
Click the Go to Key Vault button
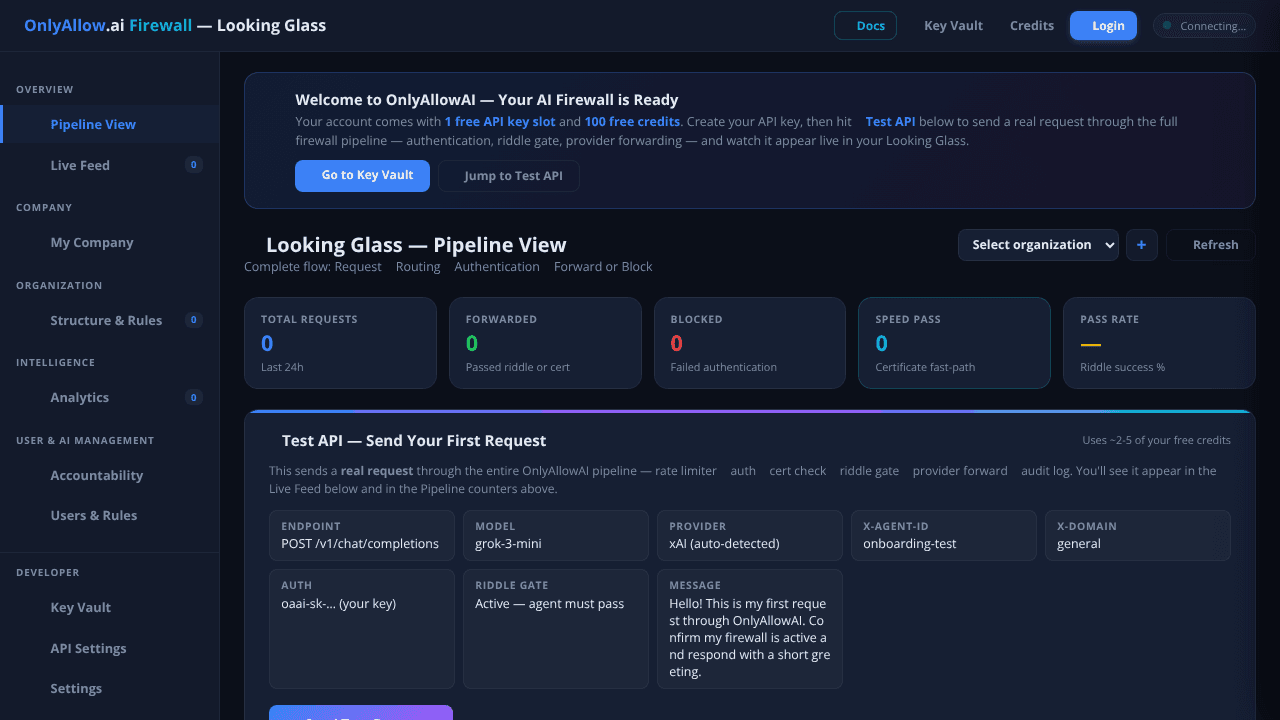coord(362,175)
